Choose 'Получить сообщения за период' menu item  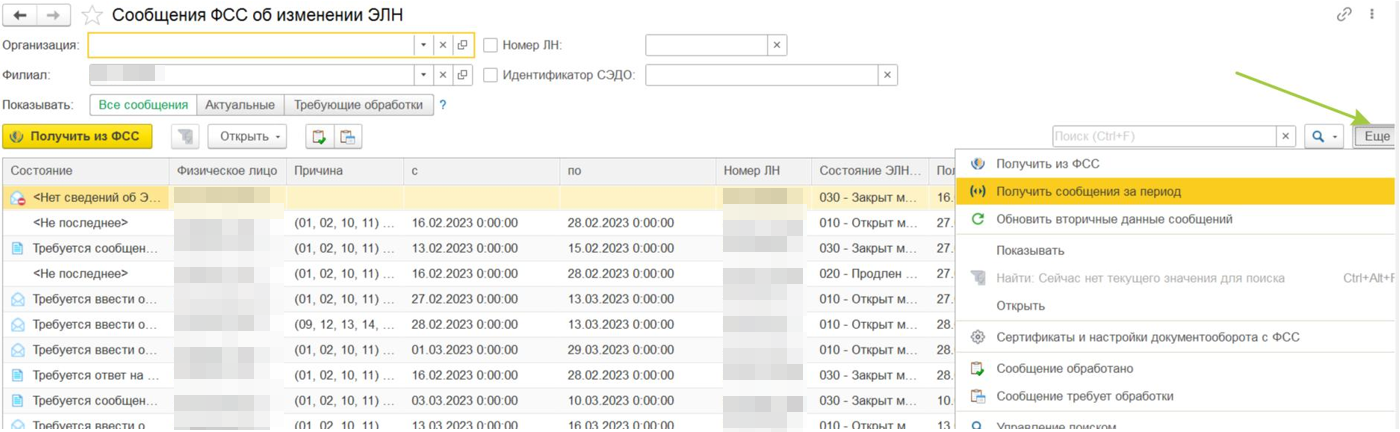click(x=1088, y=191)
